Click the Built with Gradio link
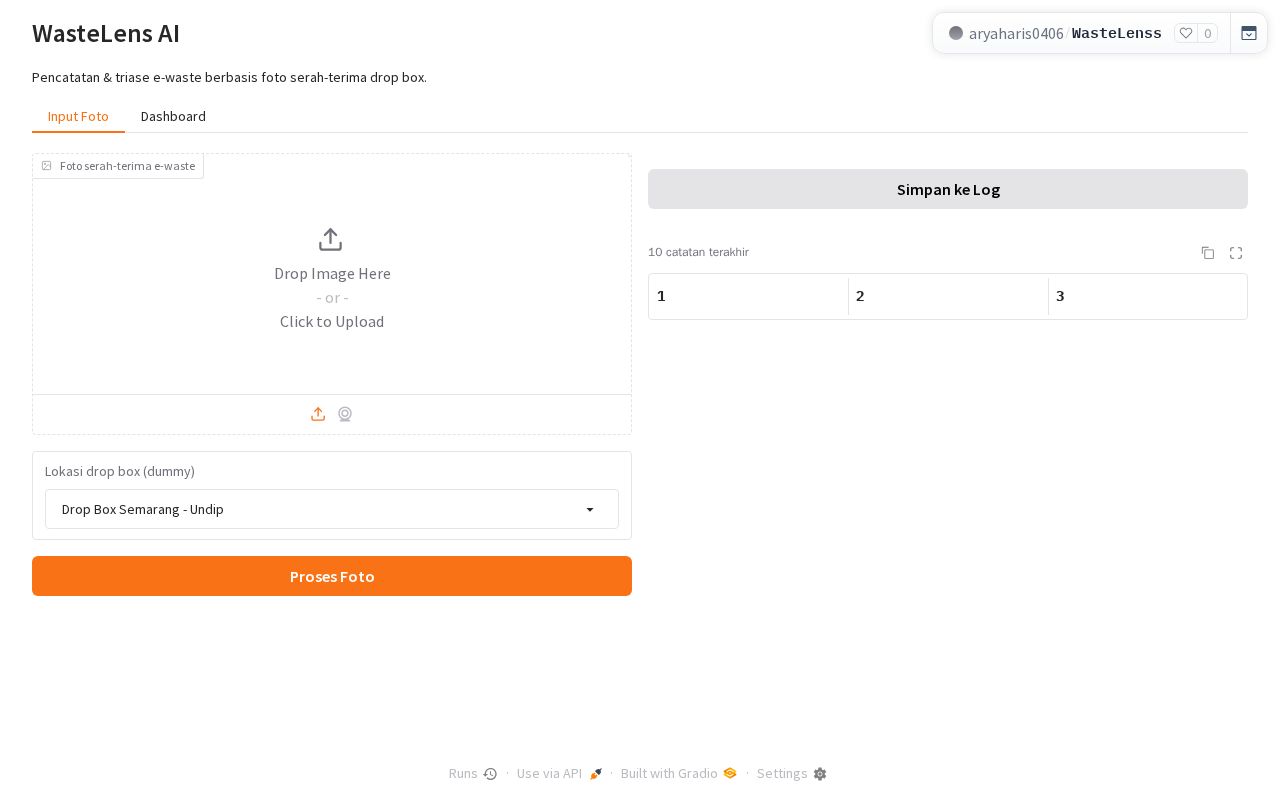Image resolution: width=1280 pixels, height=800 pixels. pyautogui.click(x=679, y=773)
